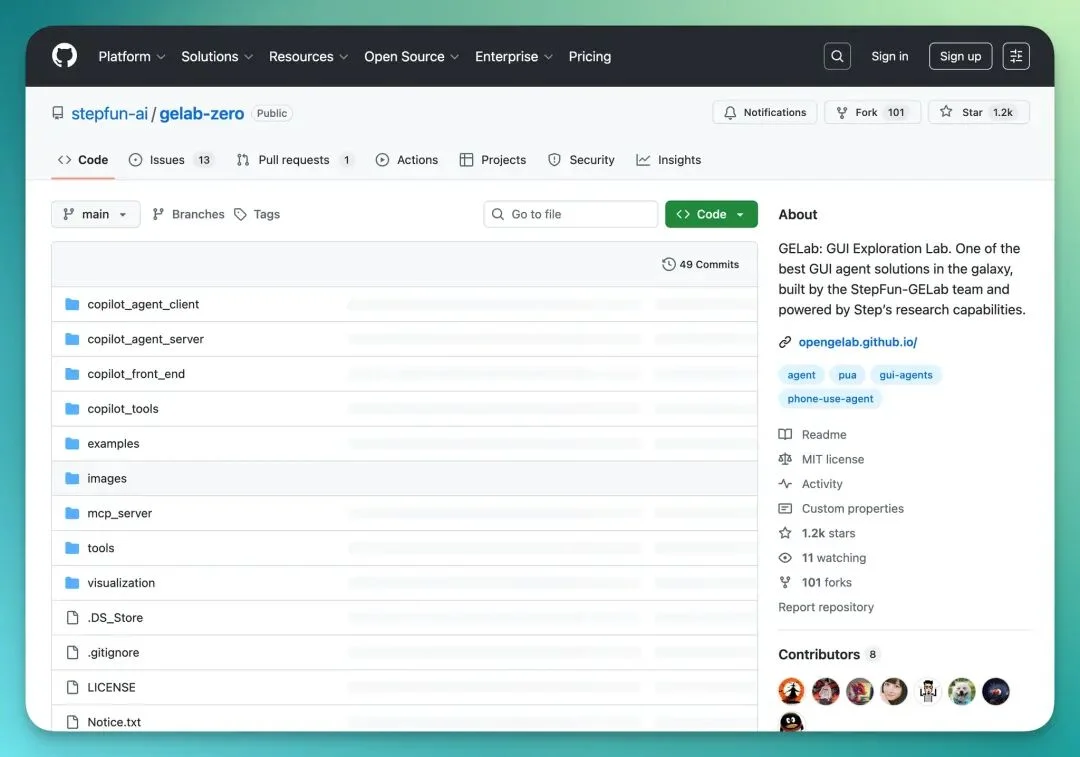This screenshot has height=757, width=1080.
Task: Open the 49 Commits history
Action: (700, 265)
